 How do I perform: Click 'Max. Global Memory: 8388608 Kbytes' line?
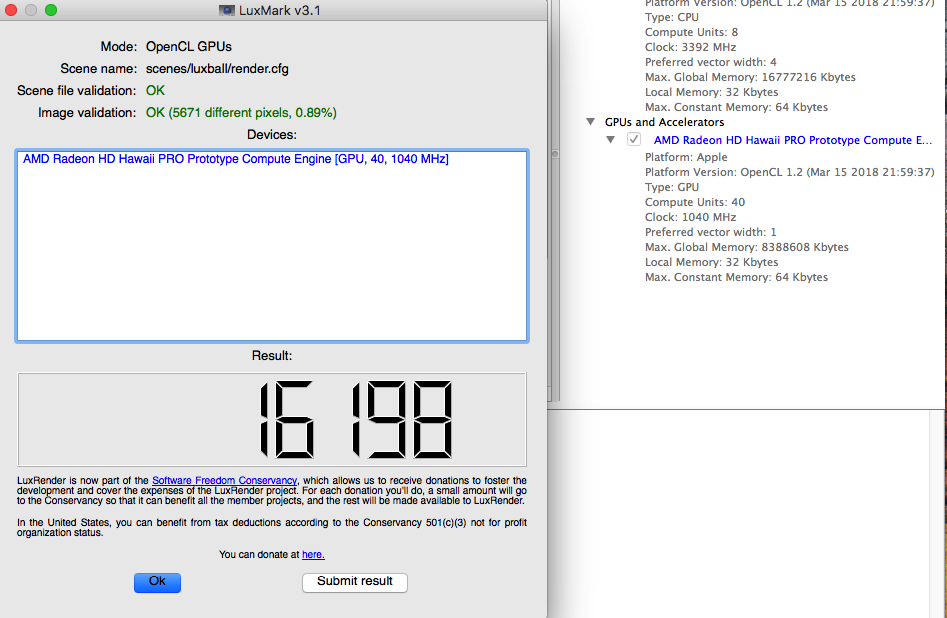coord(746,247)
